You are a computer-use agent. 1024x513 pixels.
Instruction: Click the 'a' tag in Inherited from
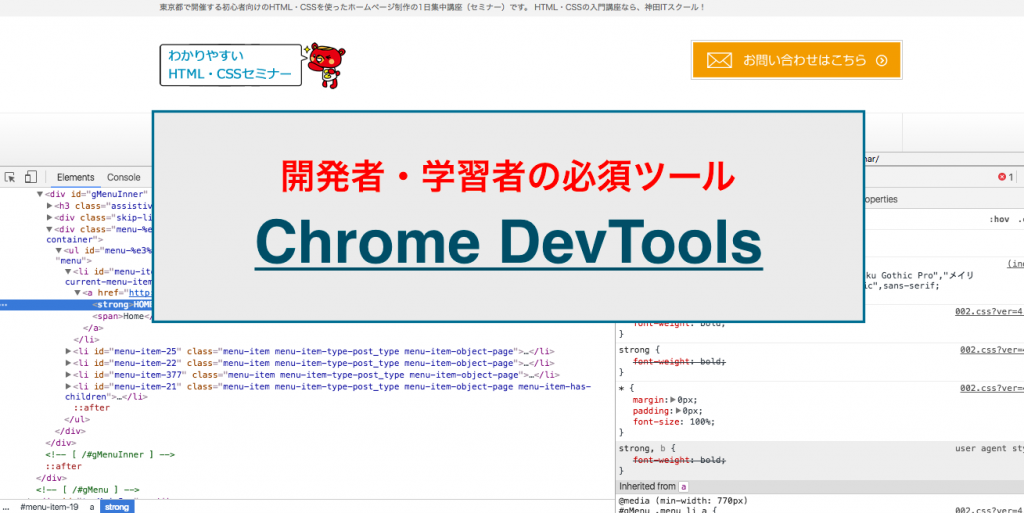click(683, 486)
